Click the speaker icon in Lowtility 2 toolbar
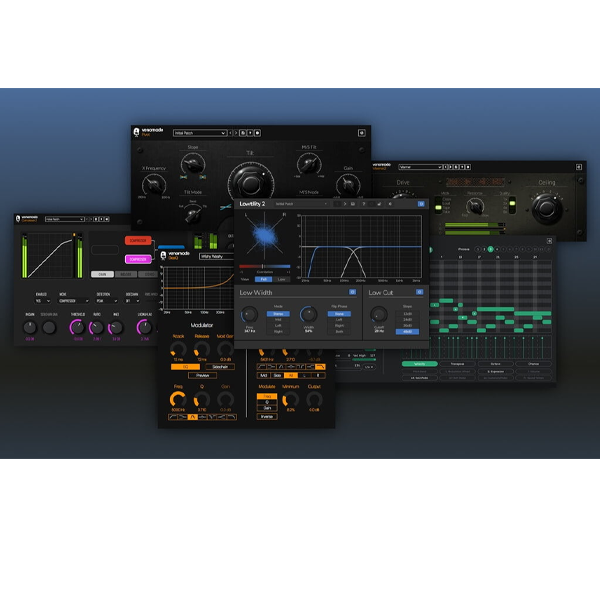This screenshot has height=600, width=600. click(x=390, y=204)
